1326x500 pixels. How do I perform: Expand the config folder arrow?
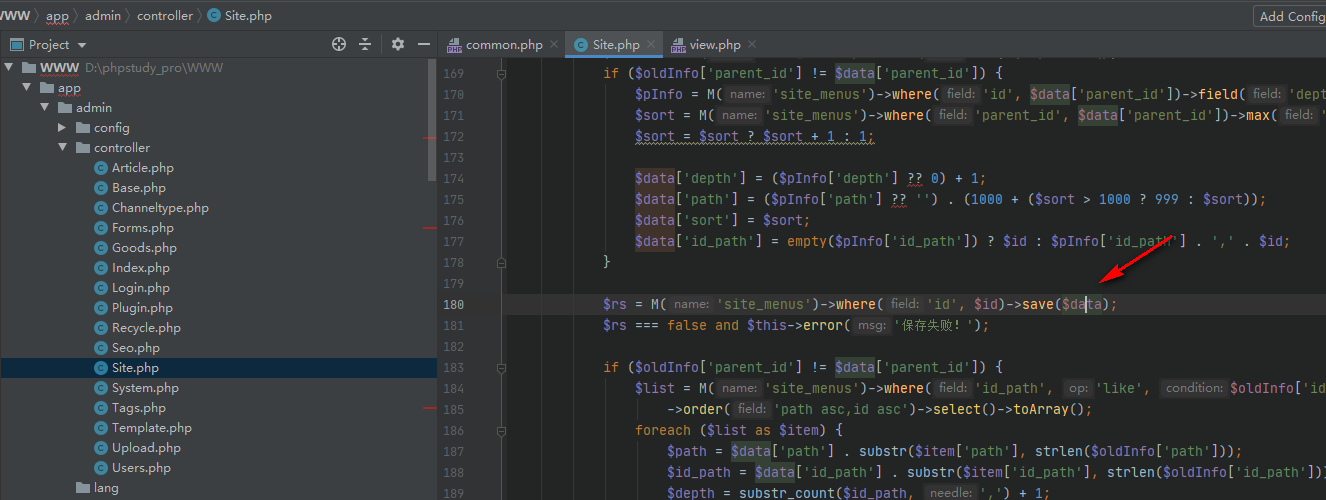pos(63,128)
